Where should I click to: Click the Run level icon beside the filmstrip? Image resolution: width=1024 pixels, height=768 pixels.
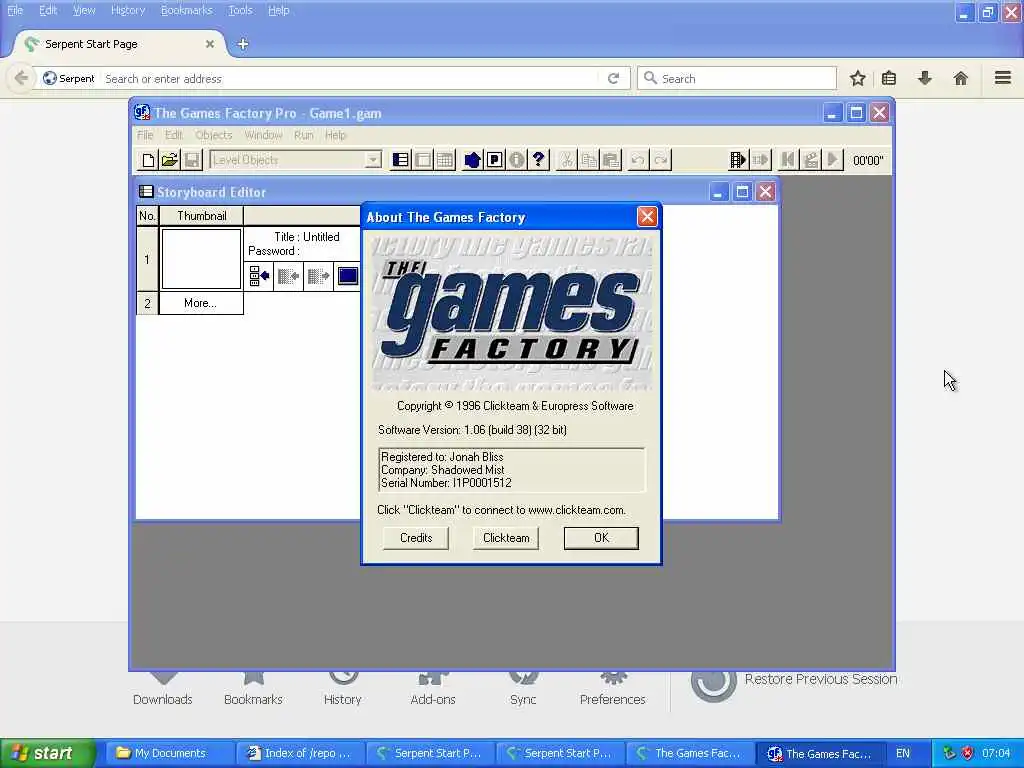(x=760, y=160)
